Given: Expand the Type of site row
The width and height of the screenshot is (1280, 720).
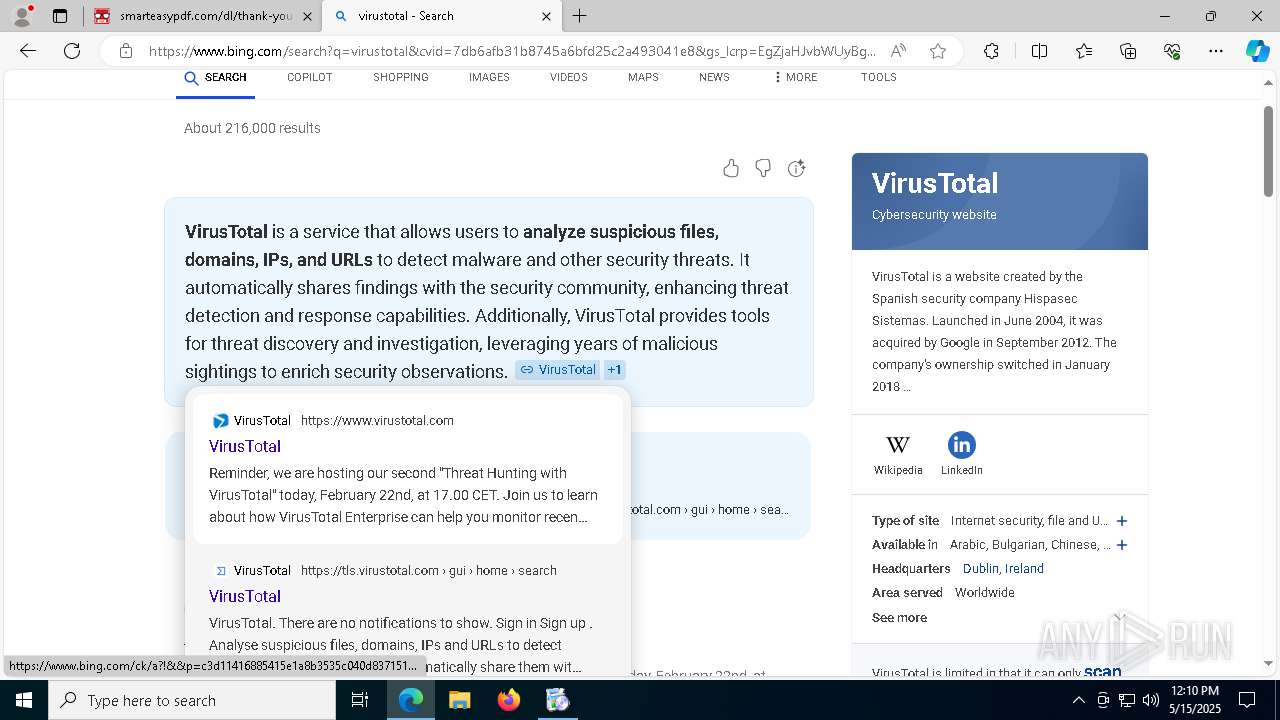Looking at the screenshot, I should pyautogui.click(x=1122, y=521).
